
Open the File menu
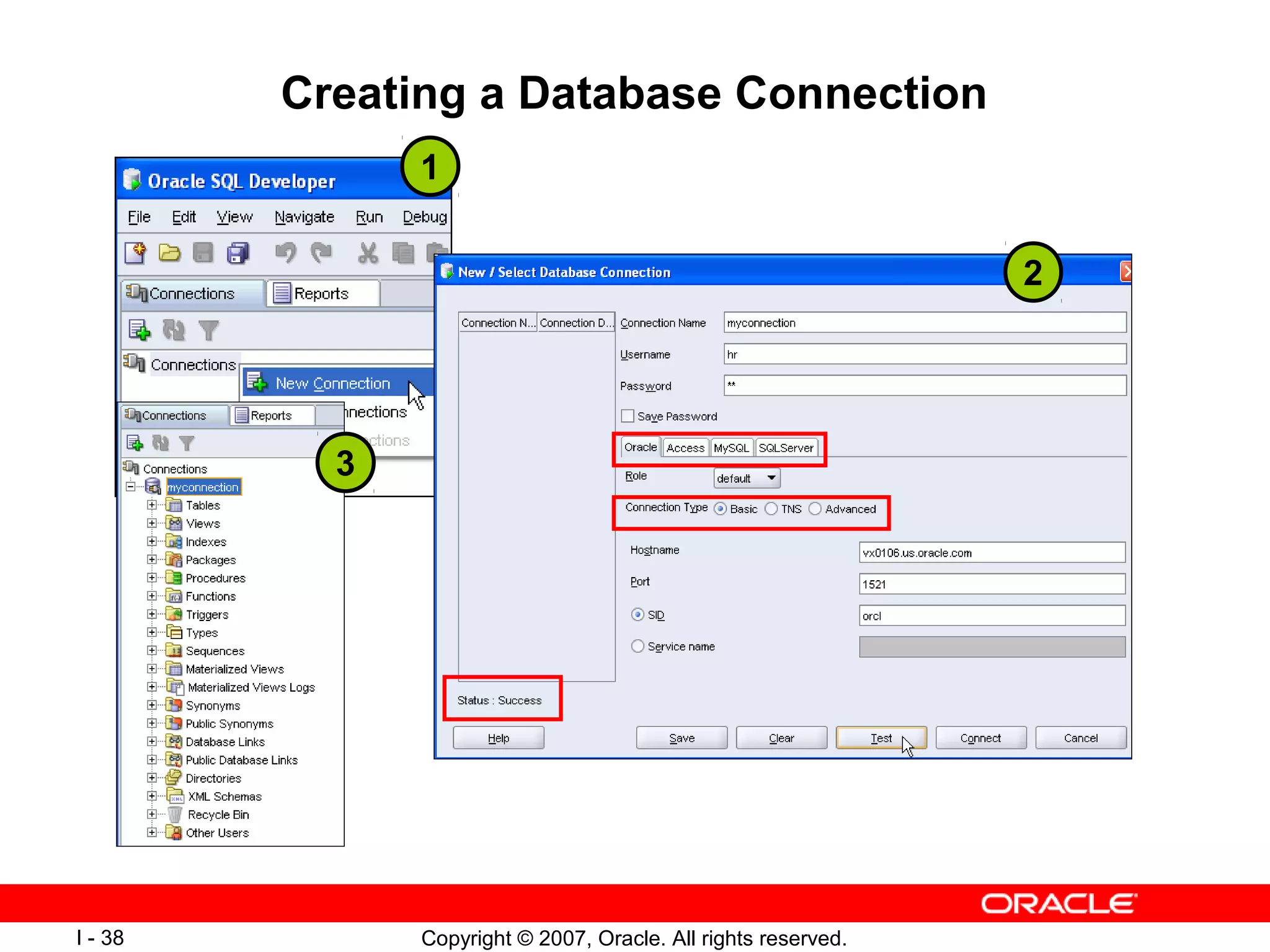tap(139, 217)
